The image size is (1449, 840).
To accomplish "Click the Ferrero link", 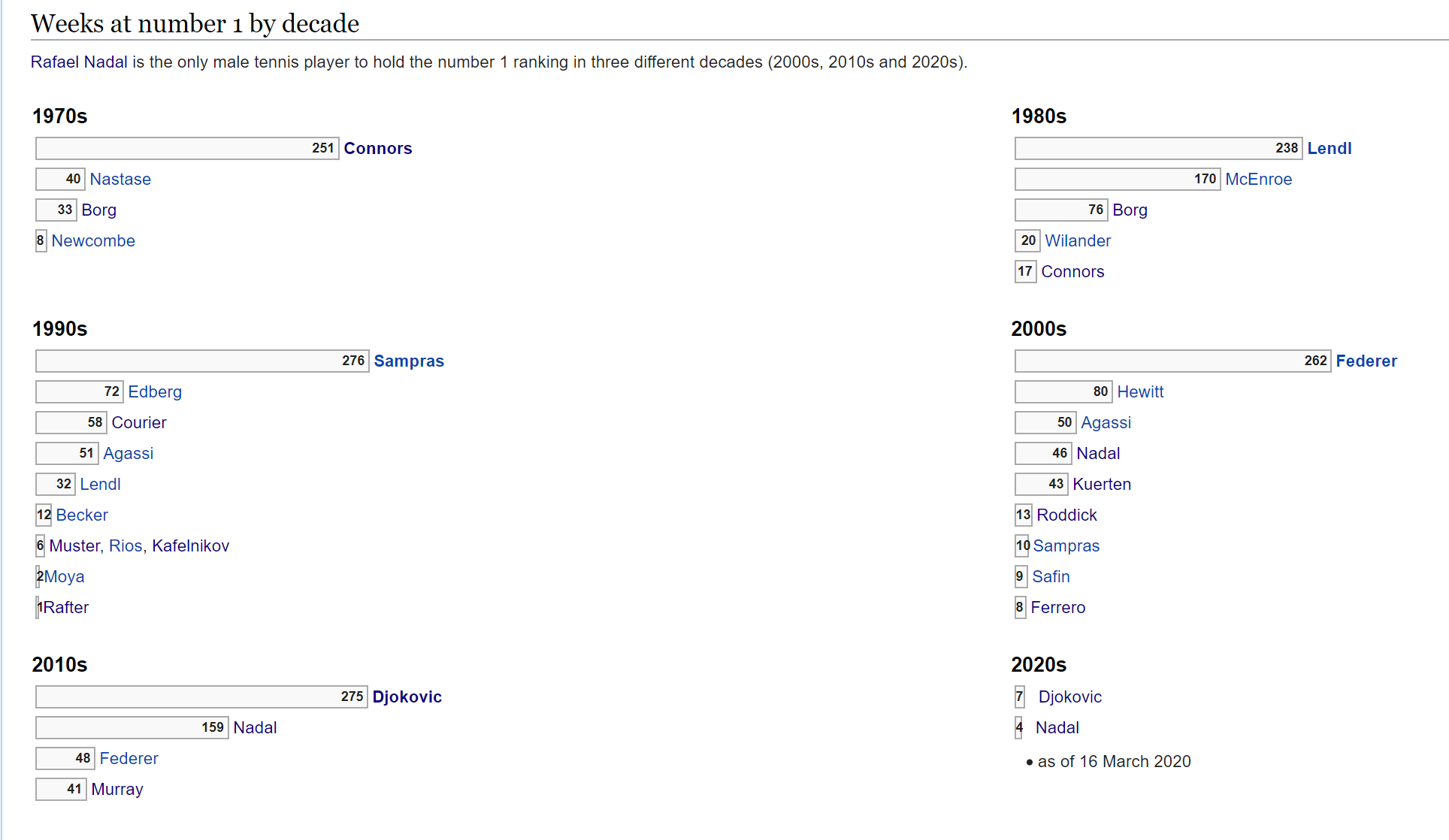I will coord(1057,608).
